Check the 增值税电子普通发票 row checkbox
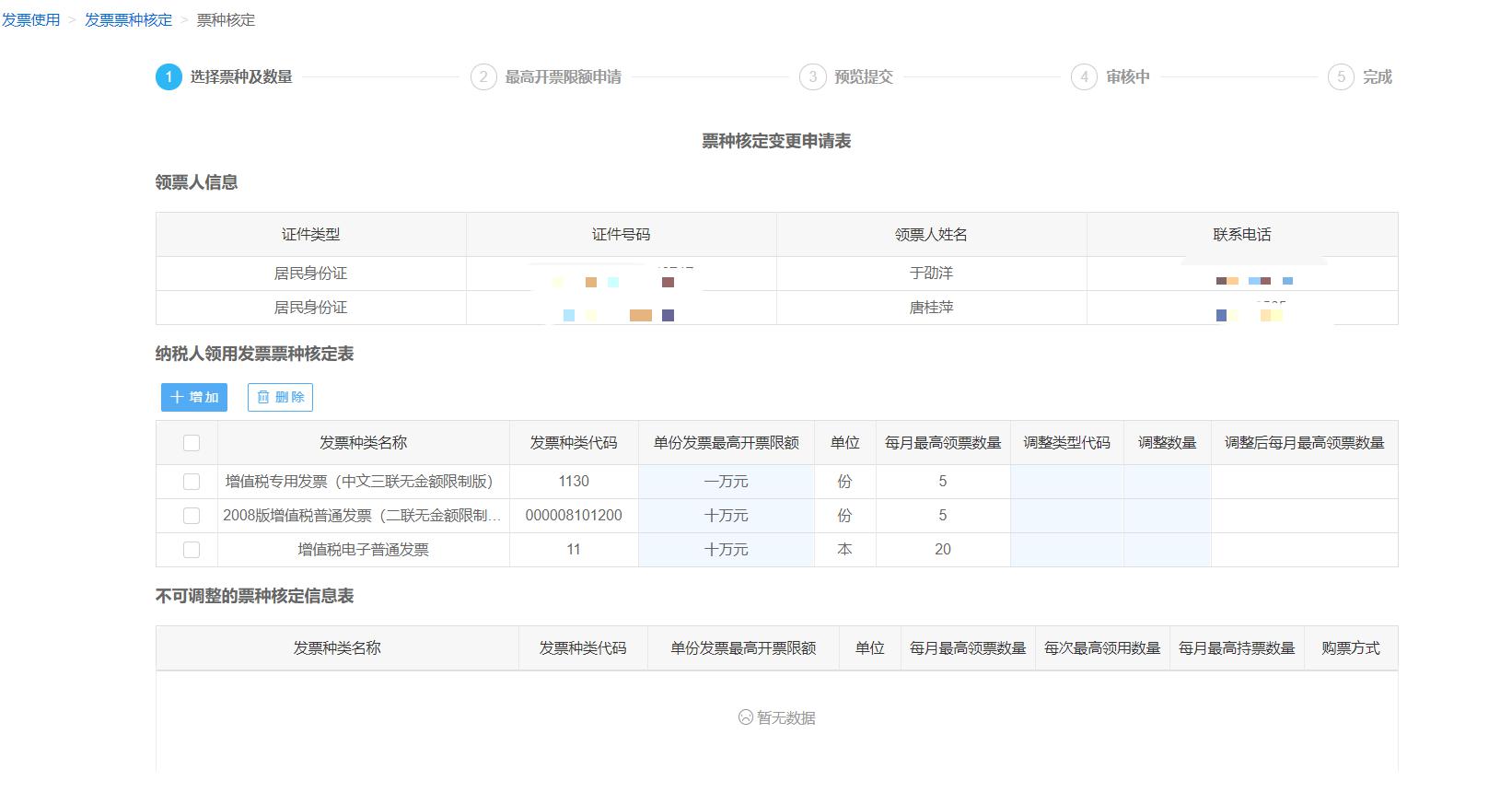 [x=192, y=550]
